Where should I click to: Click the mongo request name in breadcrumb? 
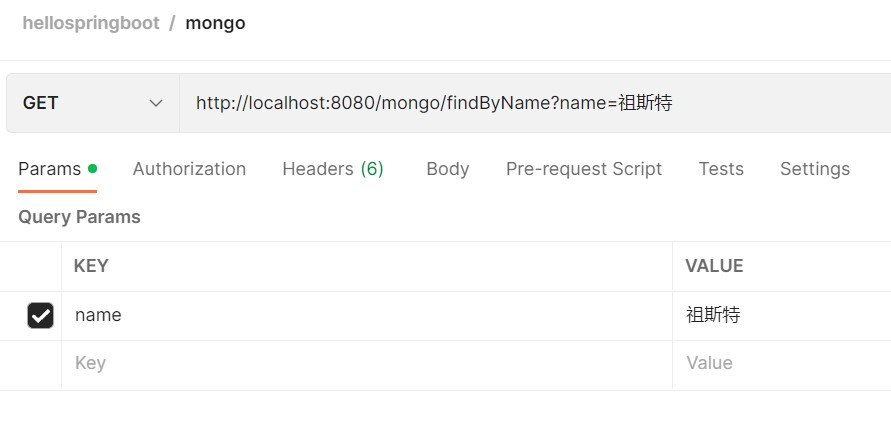tap(215, 23)
